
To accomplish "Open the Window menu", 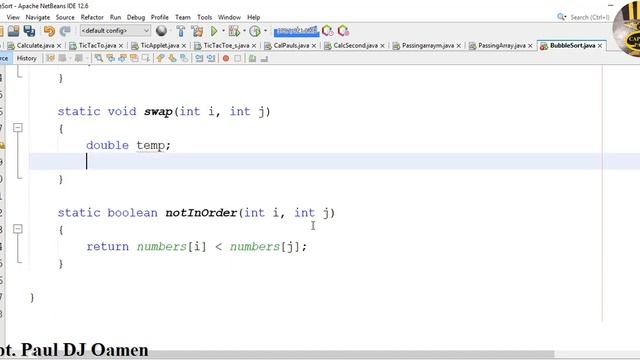I will click(x=229, y=17).
